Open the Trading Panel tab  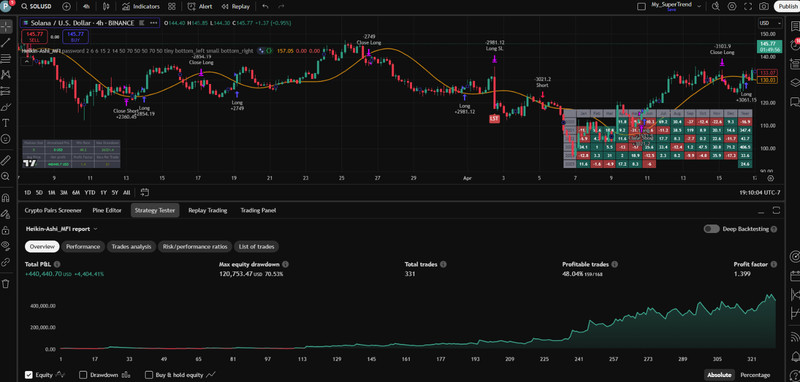pyautogui.click(x=258, y=210)
